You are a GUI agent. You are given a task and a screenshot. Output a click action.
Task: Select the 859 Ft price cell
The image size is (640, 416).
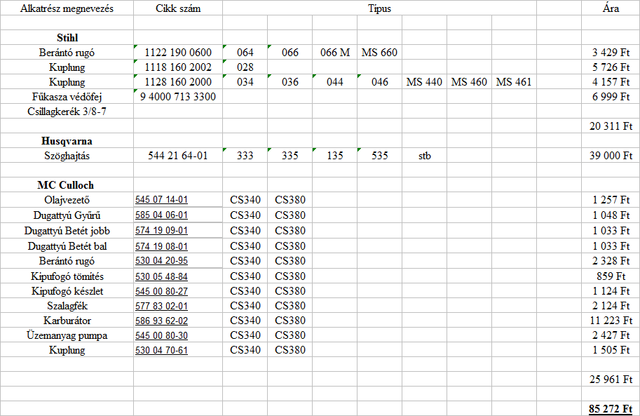611,276
